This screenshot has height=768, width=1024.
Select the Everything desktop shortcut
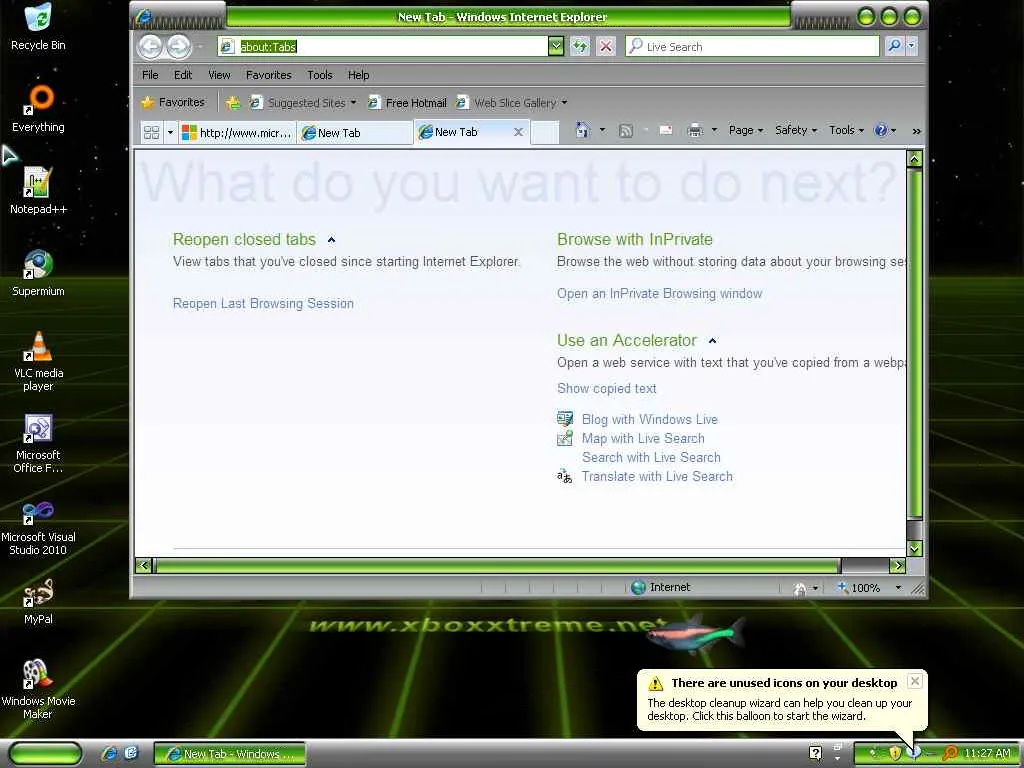(x=38, y=108)
